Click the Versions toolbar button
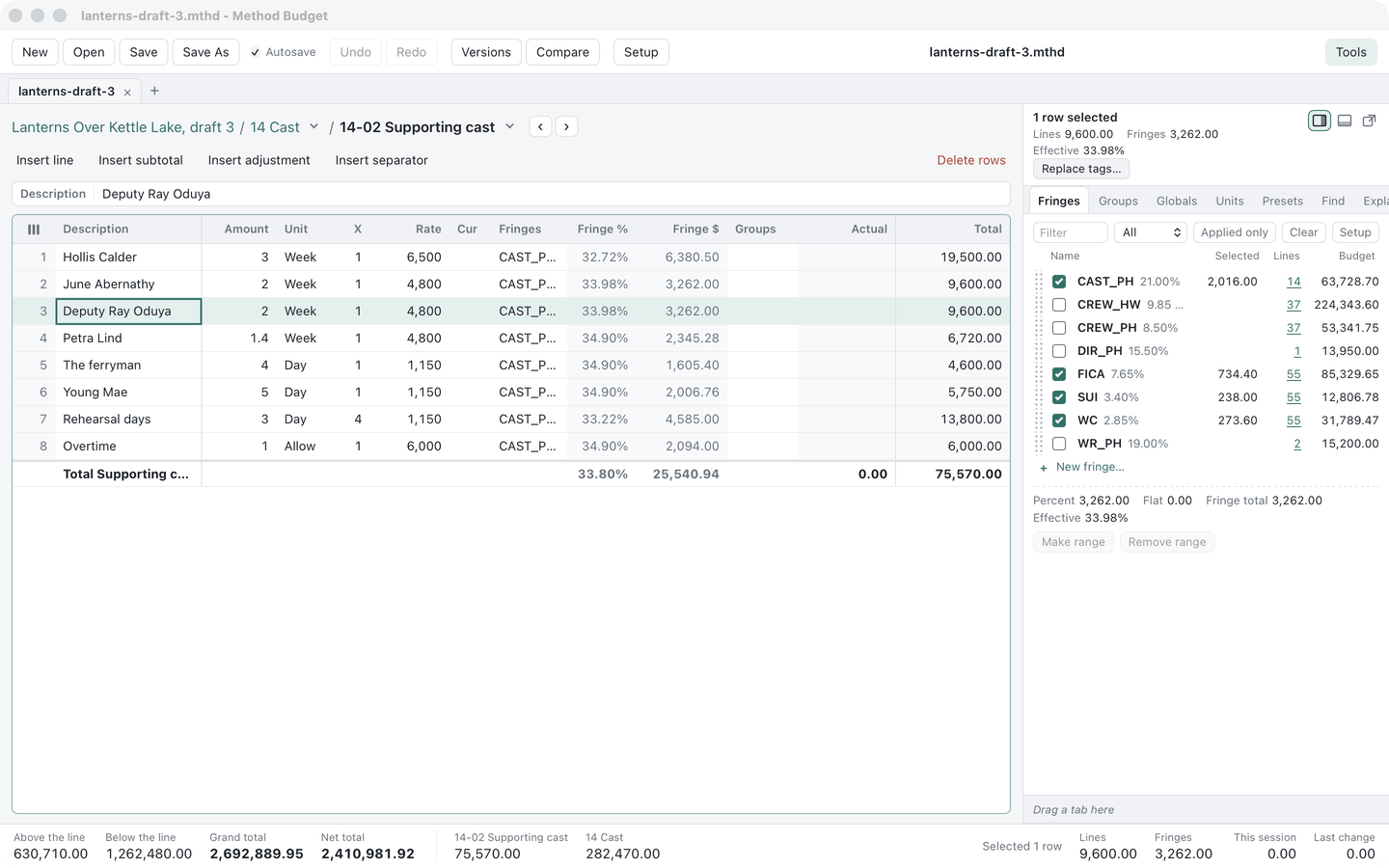Viewport: 1389px width, 868px height. 486,52
